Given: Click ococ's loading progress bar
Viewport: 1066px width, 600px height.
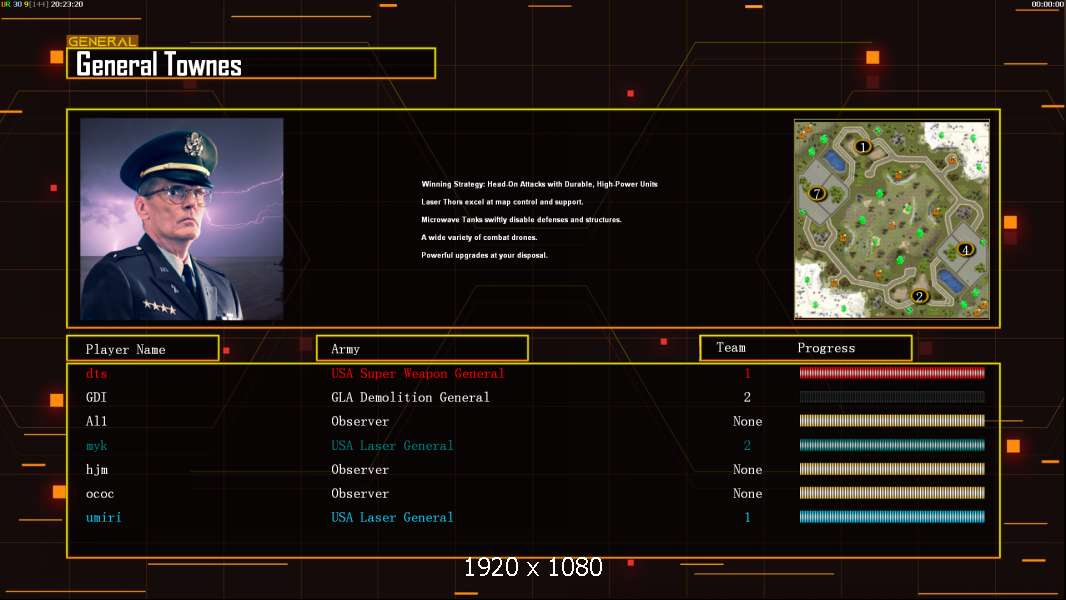Looking at the screenshot, I should coord(892,493).
